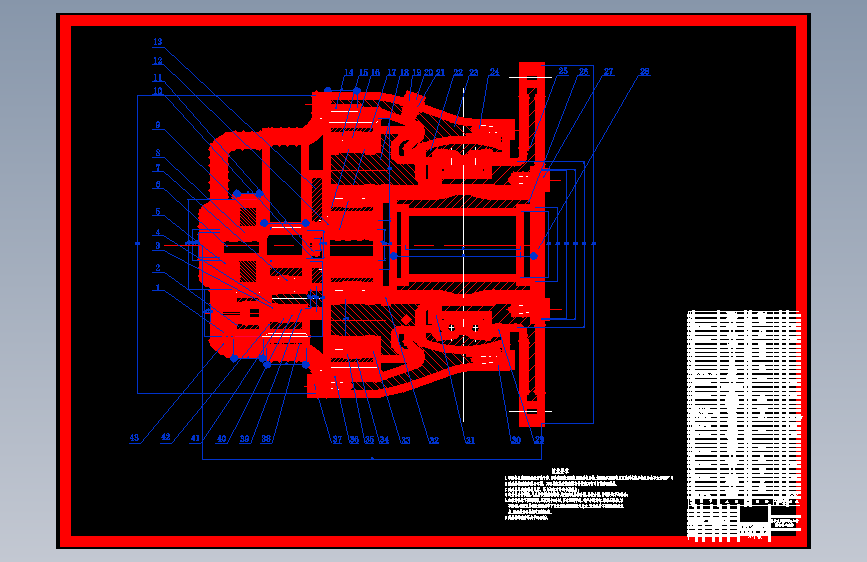Screen dimensions: 867x562
Task: Select part label 31
Action: [470, 440]
